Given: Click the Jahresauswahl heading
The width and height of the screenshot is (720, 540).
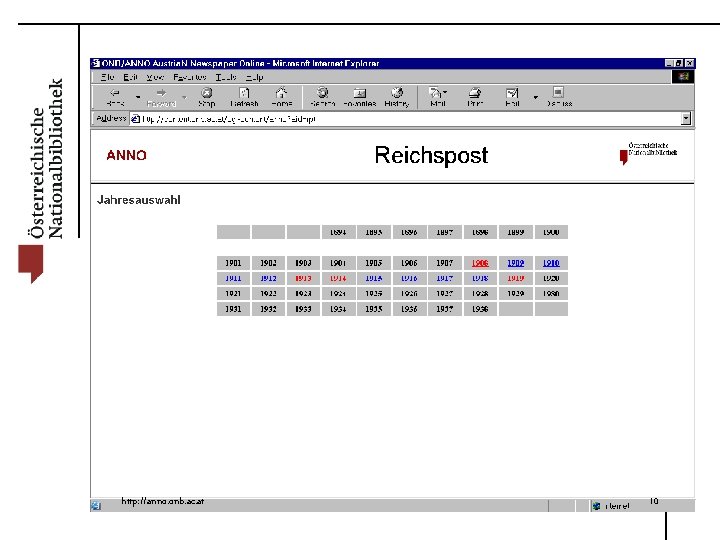Looking at the screenshot, I should click(x=139, y=200).
